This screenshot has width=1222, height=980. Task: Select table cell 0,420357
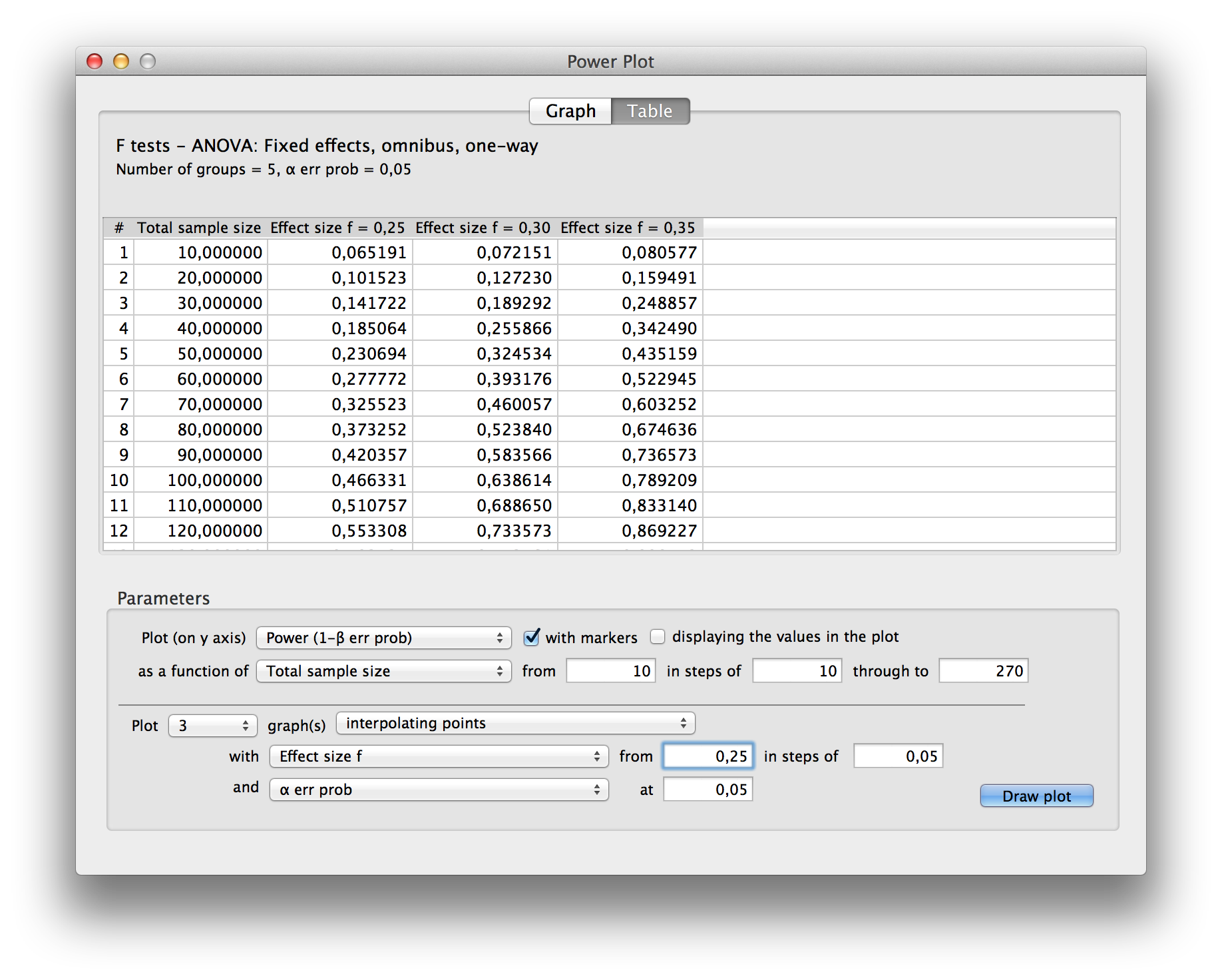click(x=340, y=455)
